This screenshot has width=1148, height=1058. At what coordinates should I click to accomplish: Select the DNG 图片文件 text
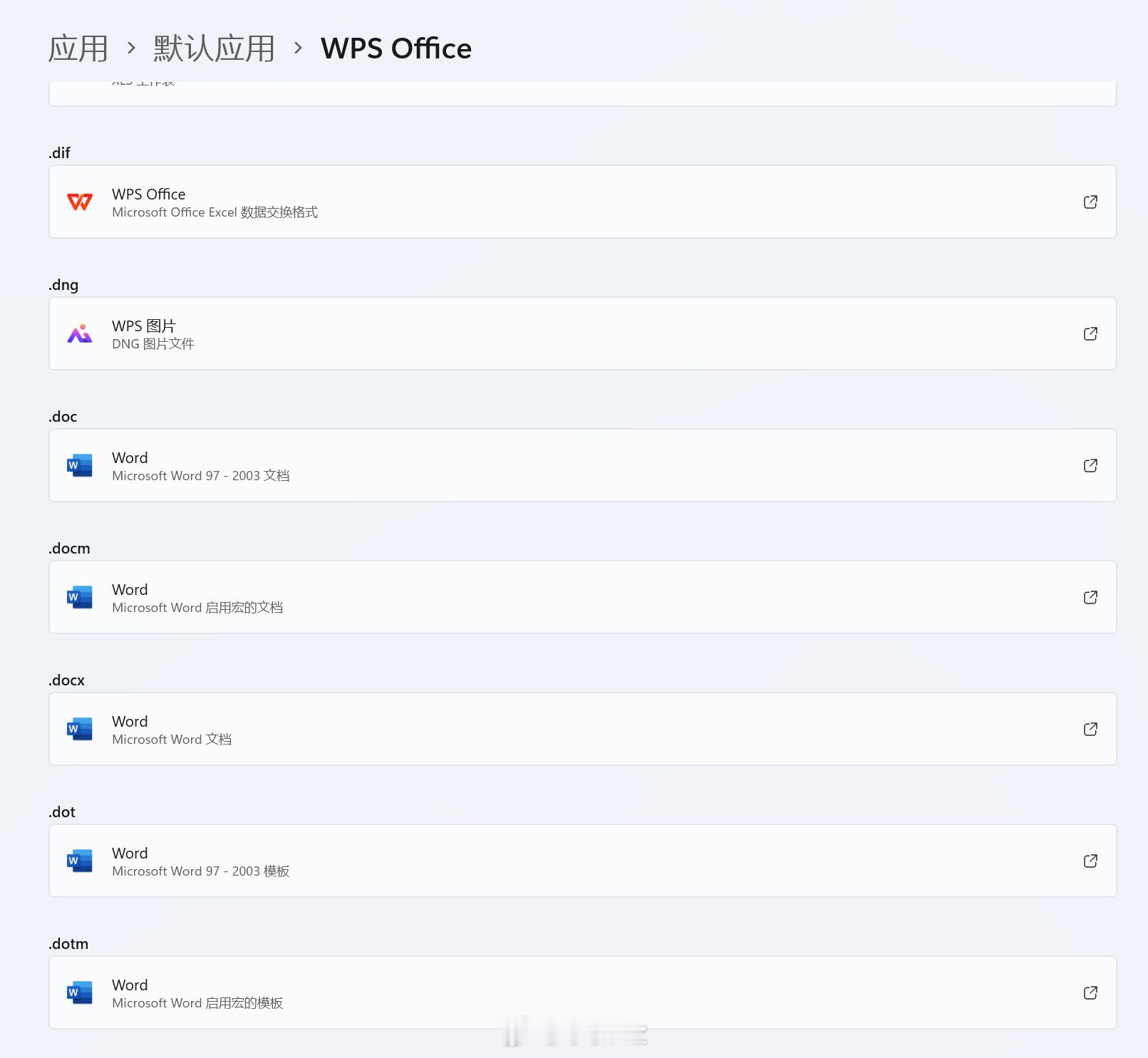coord(152,344)
